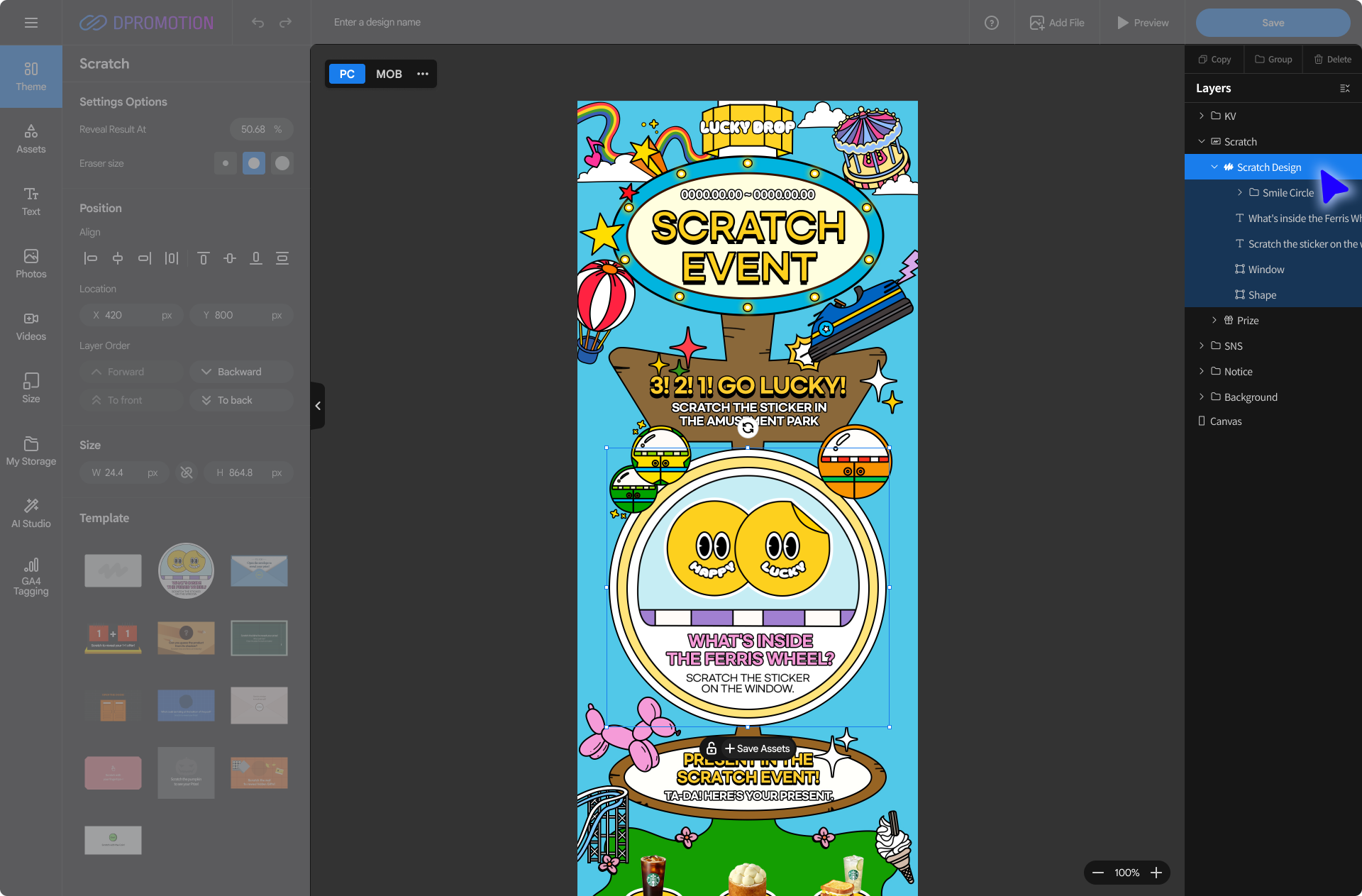Click the To back layer order button
Image resolution: width=1362 pixels, height=896 pixels.
click(241, 400)
